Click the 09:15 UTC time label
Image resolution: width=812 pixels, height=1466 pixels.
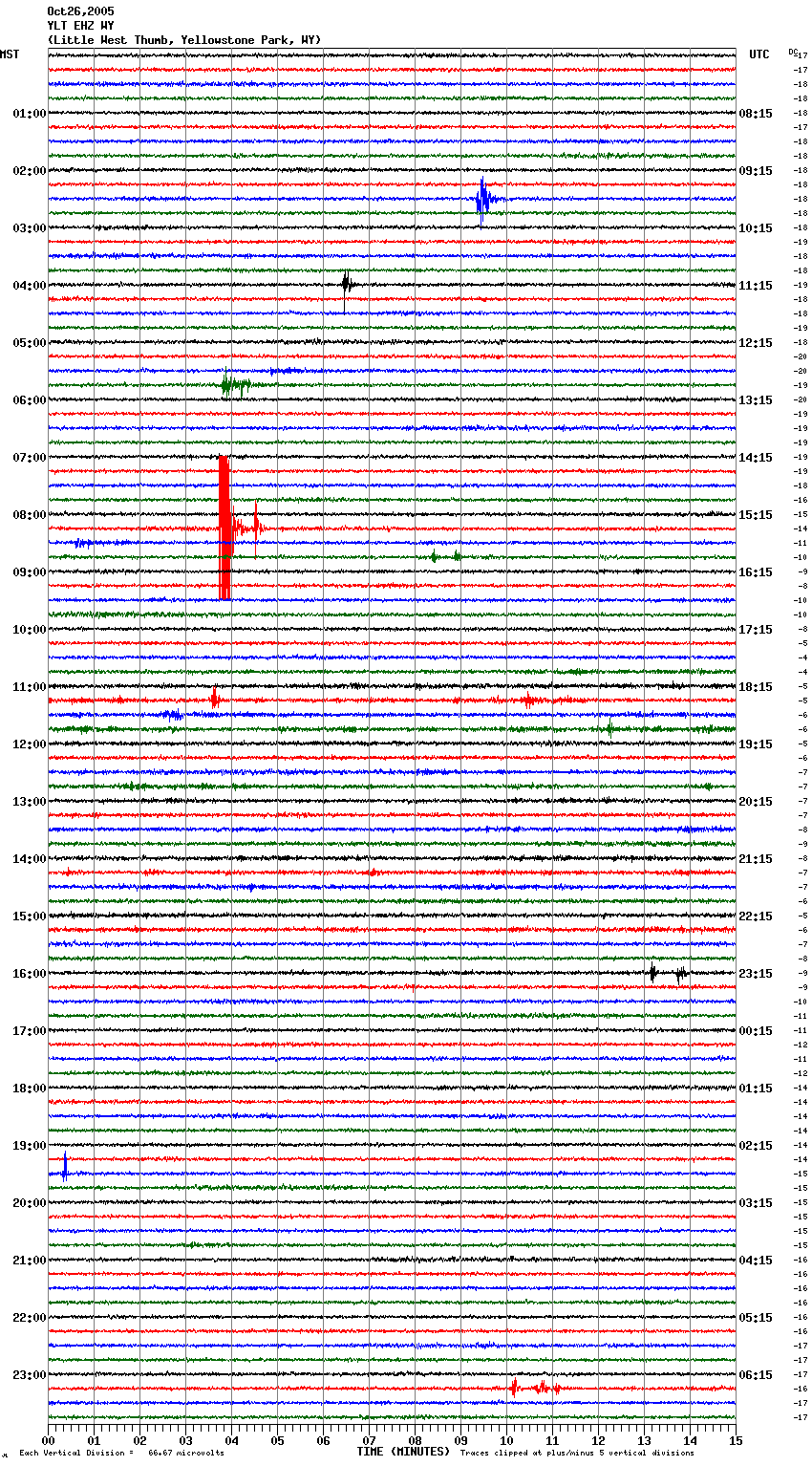756,171
